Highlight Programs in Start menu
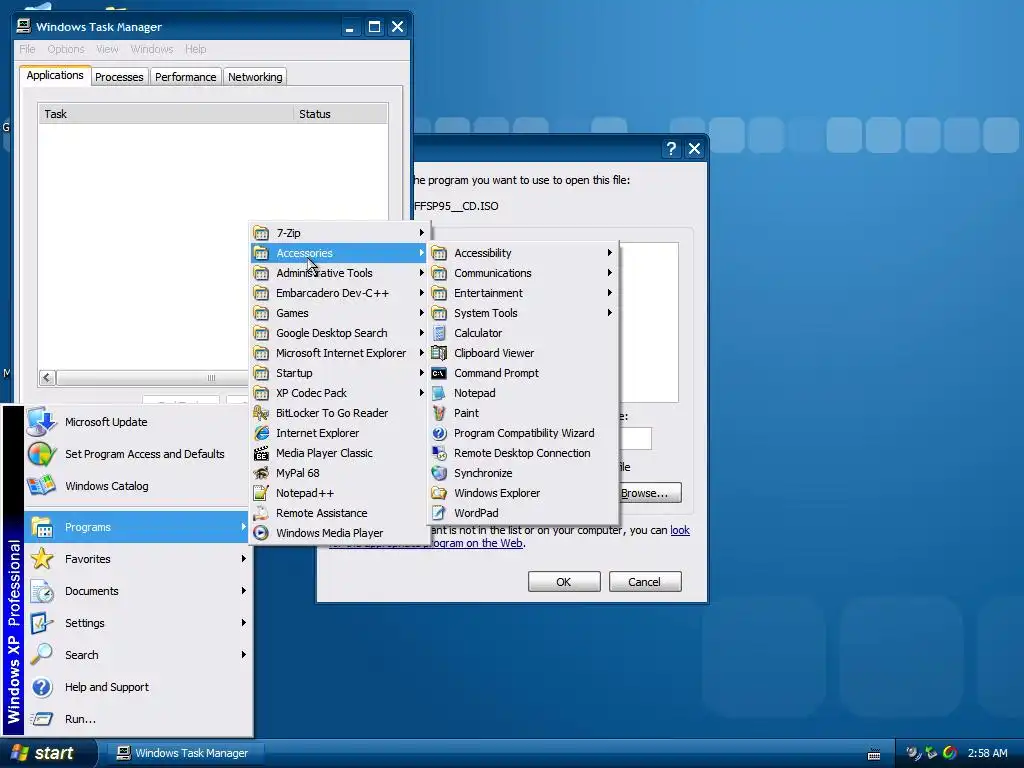 [138, 527]
